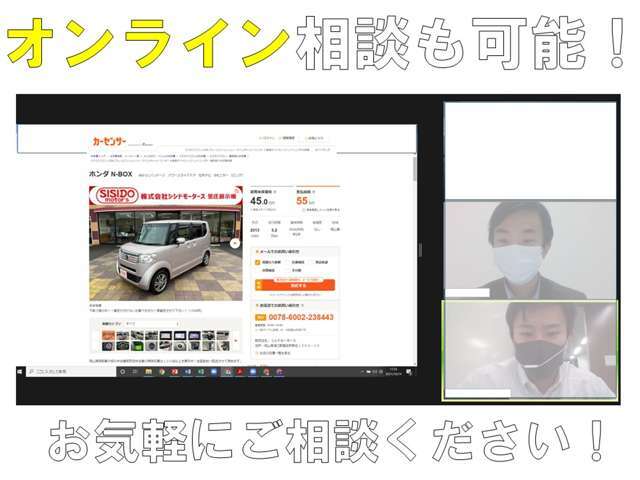Select the white-mask participant video tile
Screen dimensions: 640x480
tap(530, 249)
